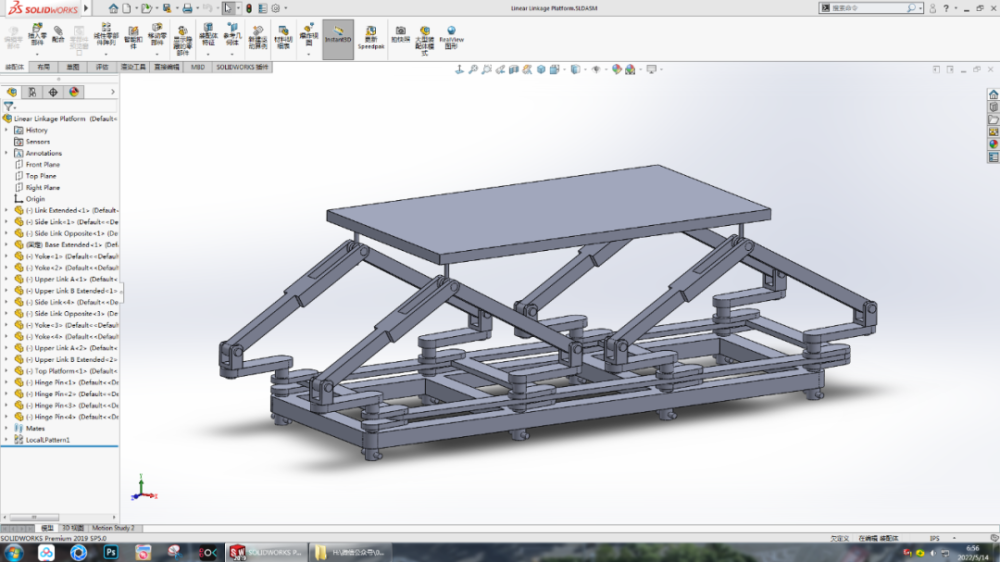Image resolution: width=1000 pixels, height=562 pixels.
Task: Click the Show Hidden Components tool
Action: (x=182, y=40)
